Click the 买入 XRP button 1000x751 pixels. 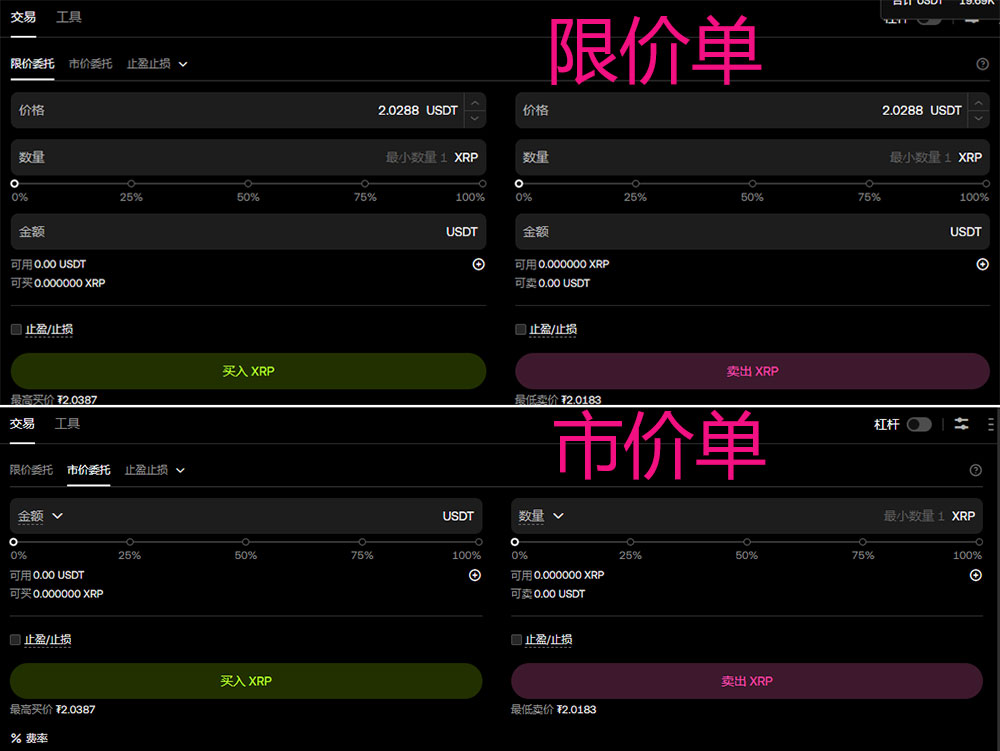pos(247,371)
